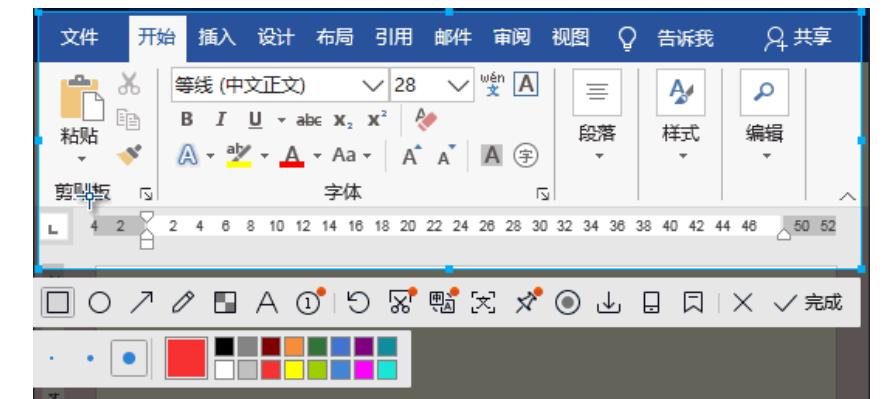The height and width of the screenshot is (399, 895).
Task: Click the pin to screen icon
Action: pyautogui.click(x=529, y=301)
